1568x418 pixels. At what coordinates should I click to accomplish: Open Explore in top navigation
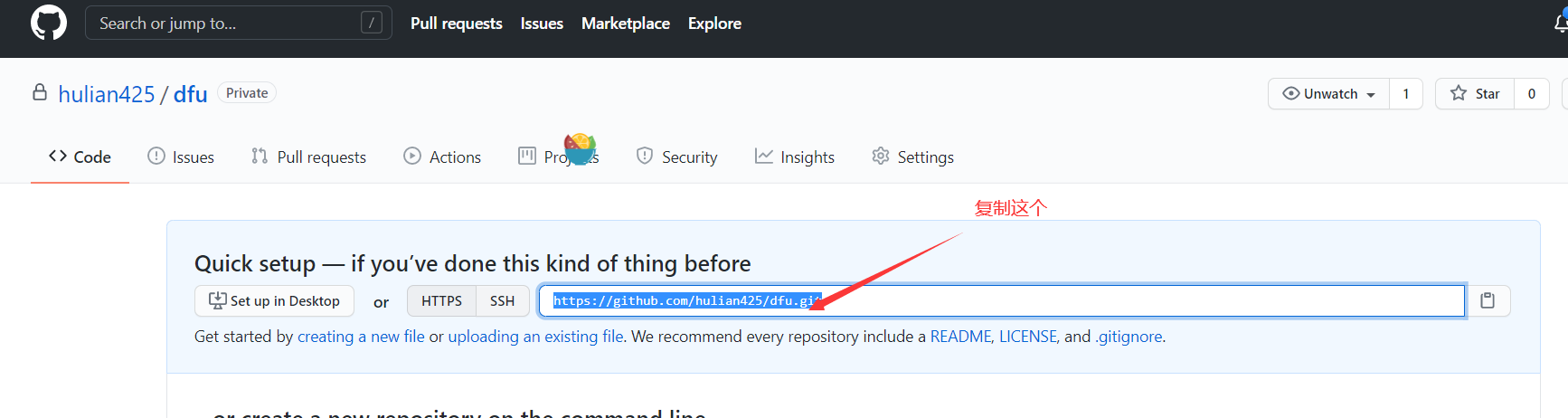(714, 24)
